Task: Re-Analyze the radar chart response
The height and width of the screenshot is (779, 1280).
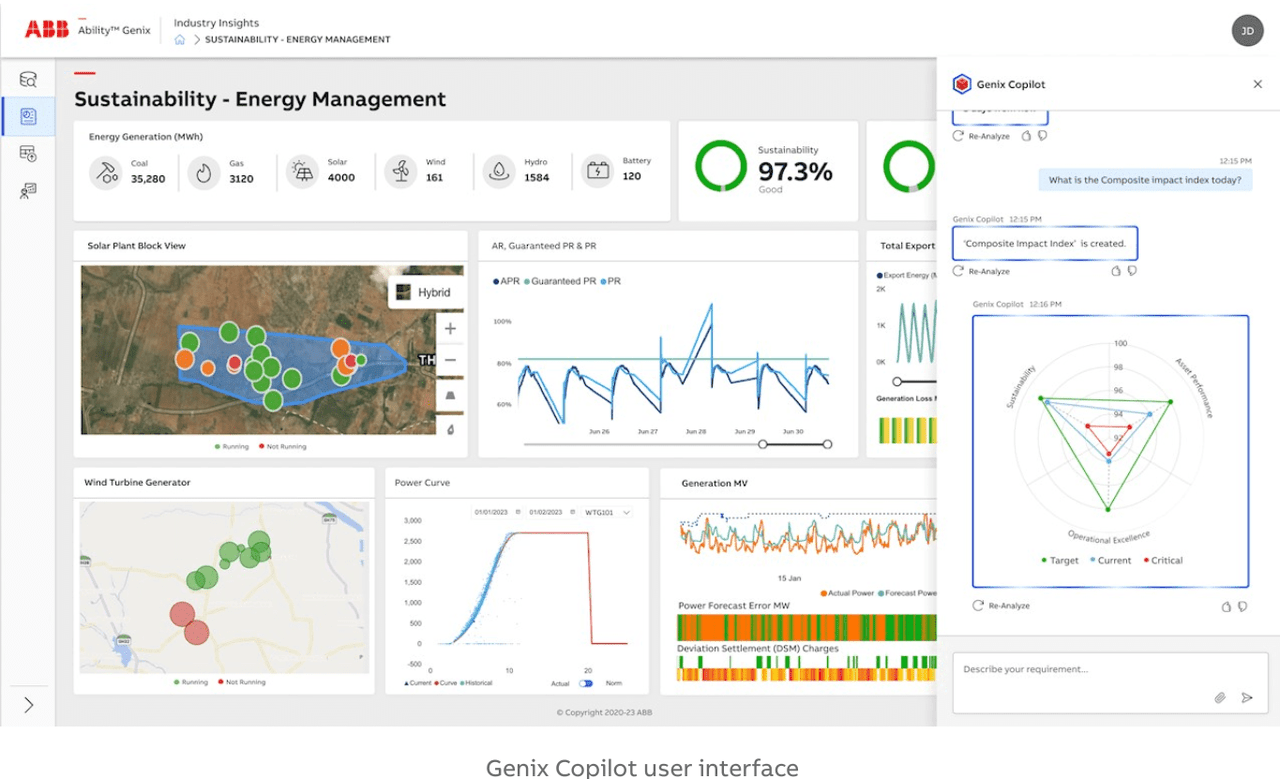Action: click(x=1001, y=606)
